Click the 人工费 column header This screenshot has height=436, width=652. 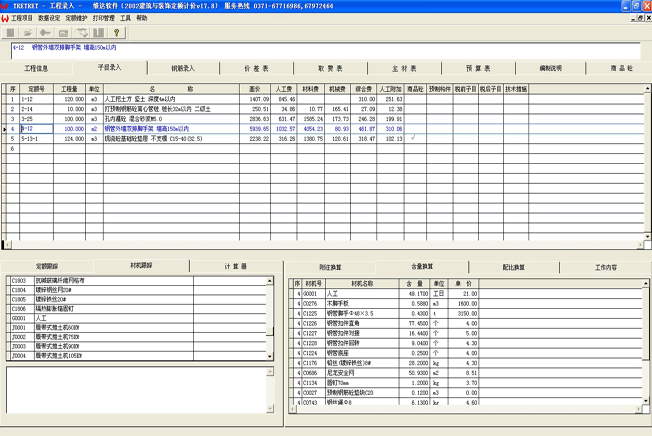(284, 89)
